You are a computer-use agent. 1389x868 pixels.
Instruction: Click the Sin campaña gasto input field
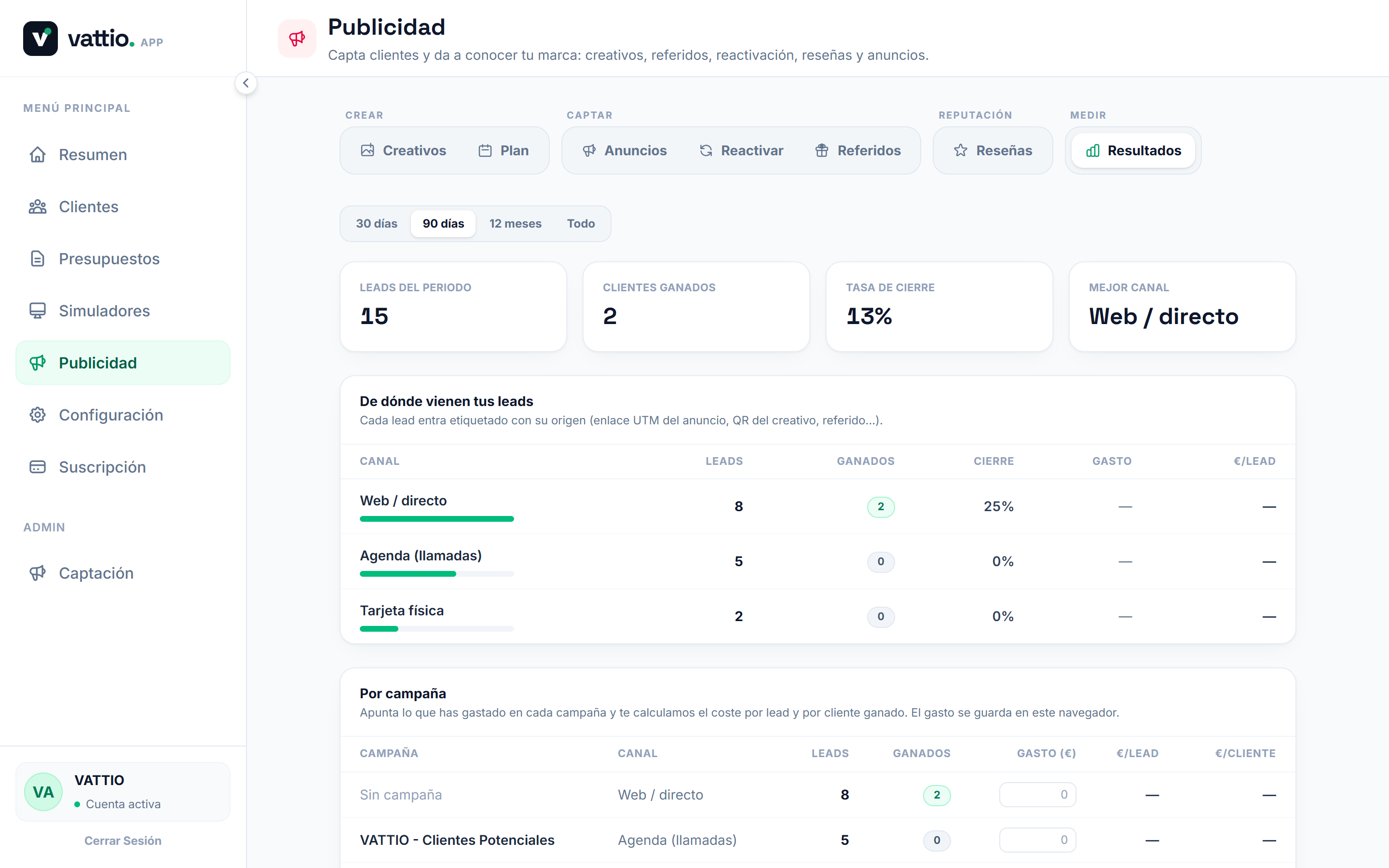point(1038,795)
